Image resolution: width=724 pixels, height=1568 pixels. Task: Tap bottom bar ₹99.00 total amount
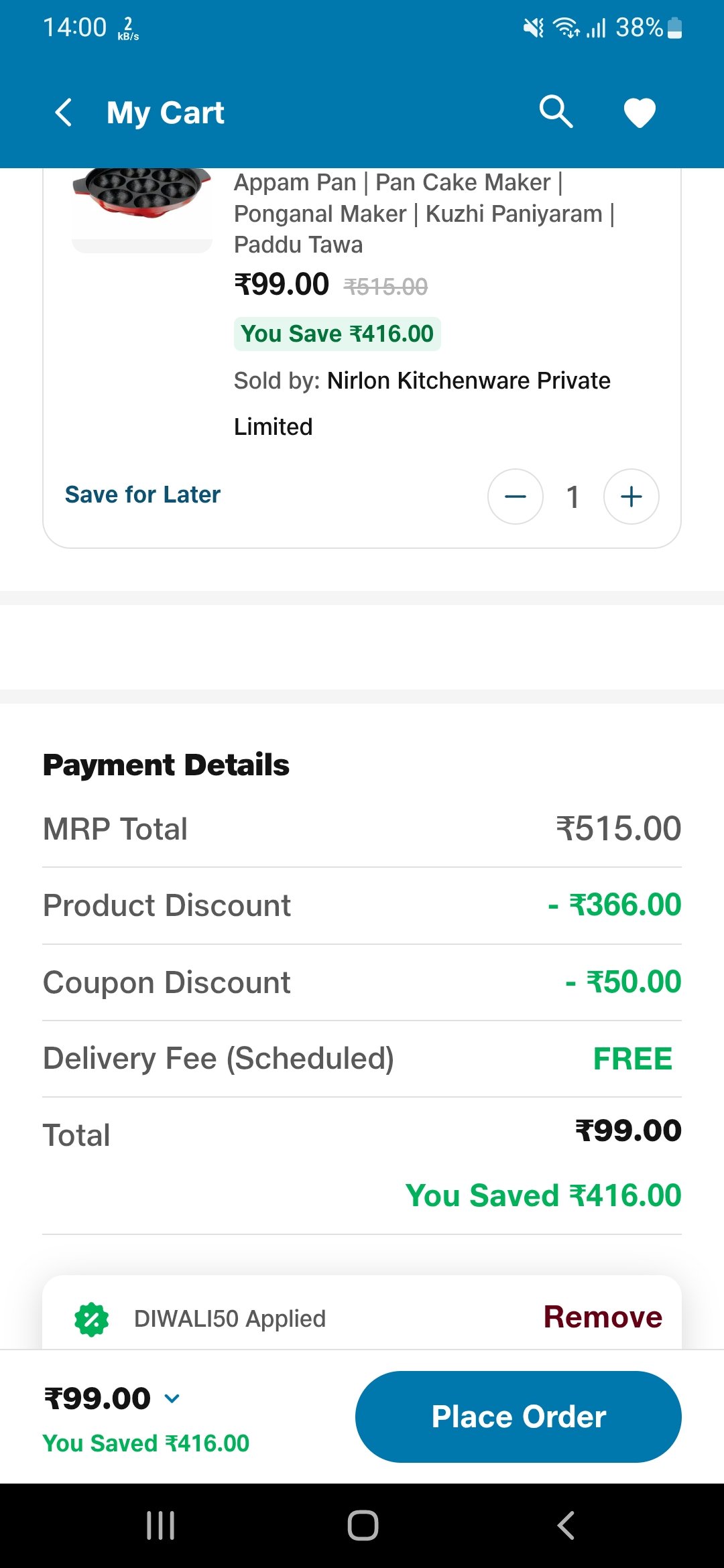point(98,1398)
